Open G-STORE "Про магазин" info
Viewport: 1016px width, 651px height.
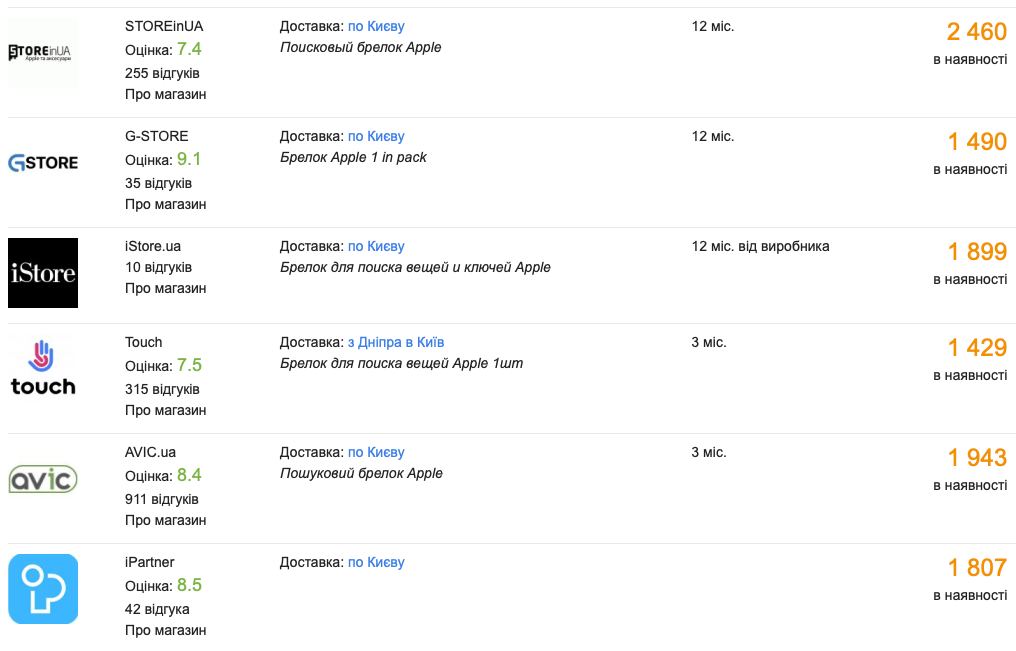coord(165,204)
